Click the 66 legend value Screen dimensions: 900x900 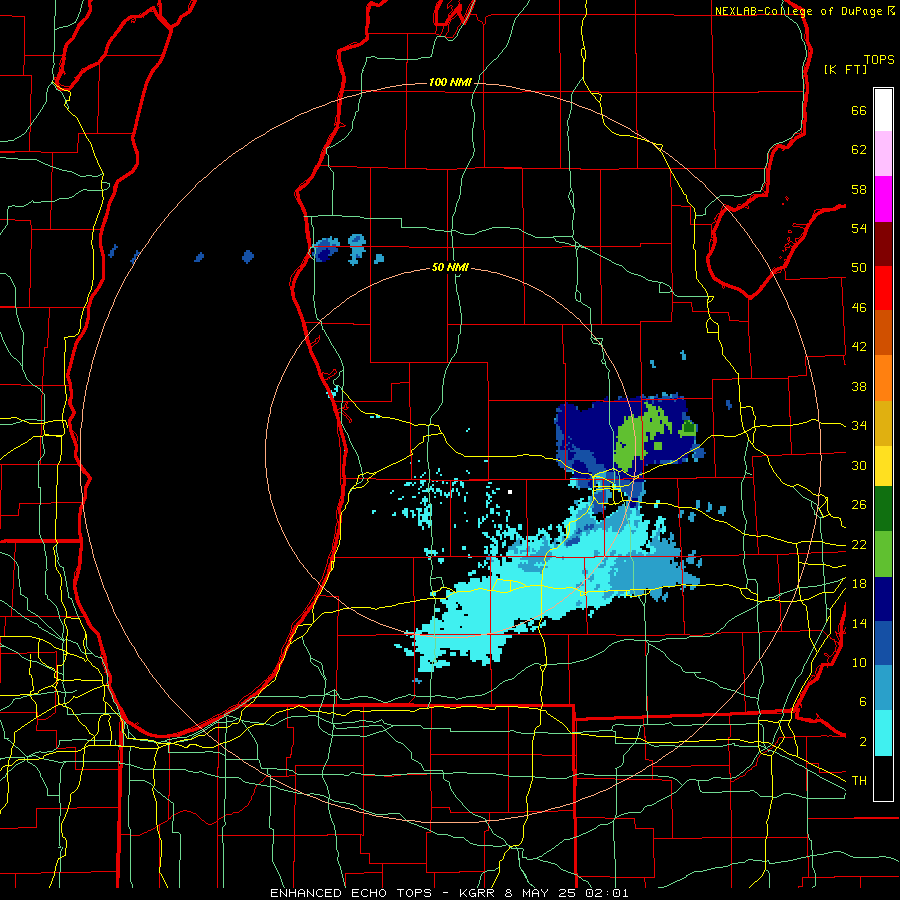click(859, 110)
